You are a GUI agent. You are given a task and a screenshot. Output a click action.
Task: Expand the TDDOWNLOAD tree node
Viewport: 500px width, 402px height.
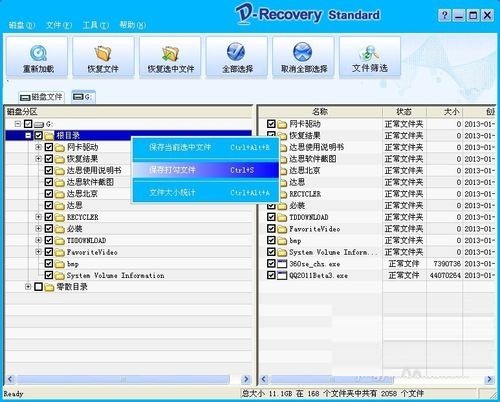coord(38,240)
